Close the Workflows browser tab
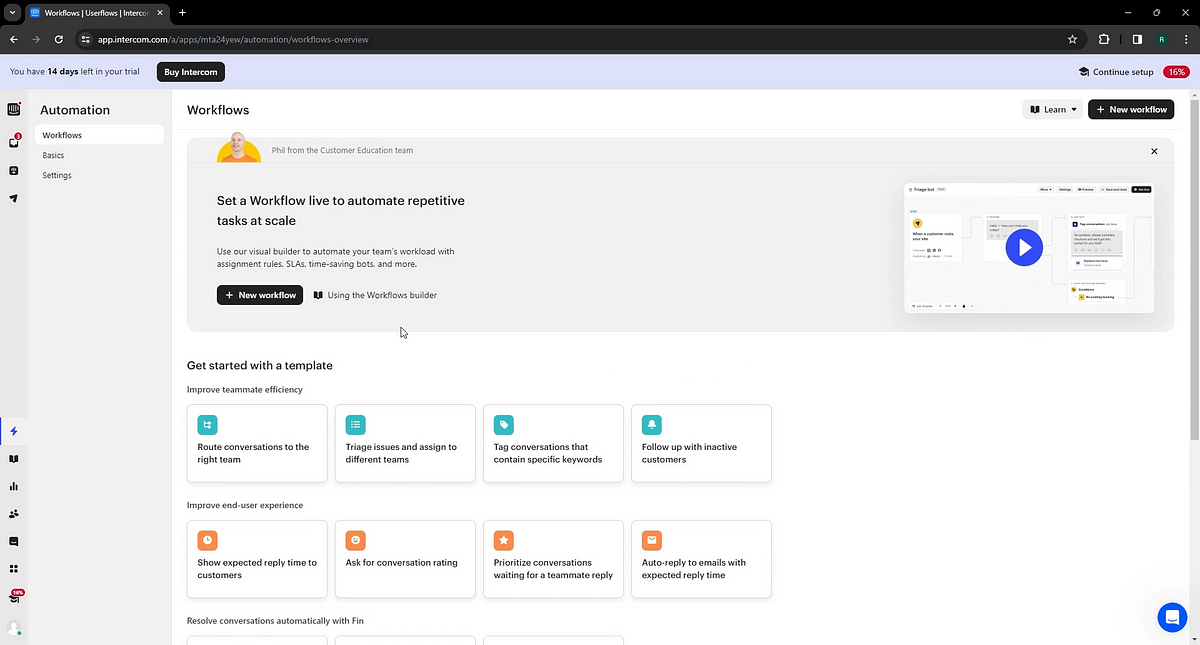Viewport: 1200px width, 645px height. point(160,13)
